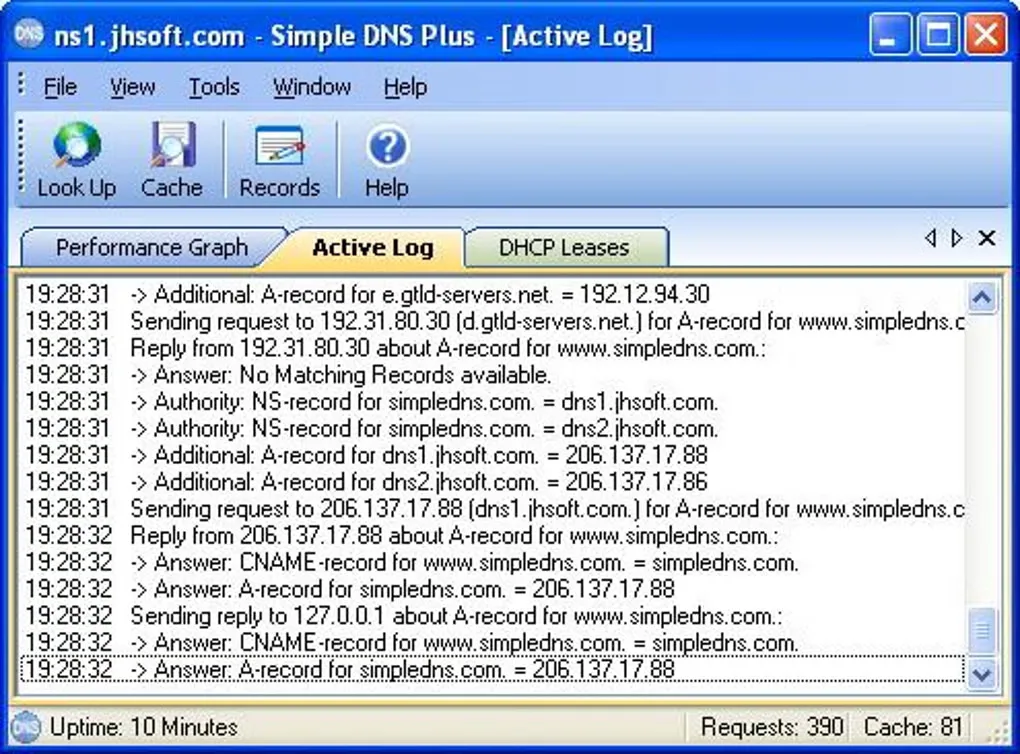This screenshot has height=754, width=1020.
Task: Click the Cache: 81 status entry
Action: 913,727
